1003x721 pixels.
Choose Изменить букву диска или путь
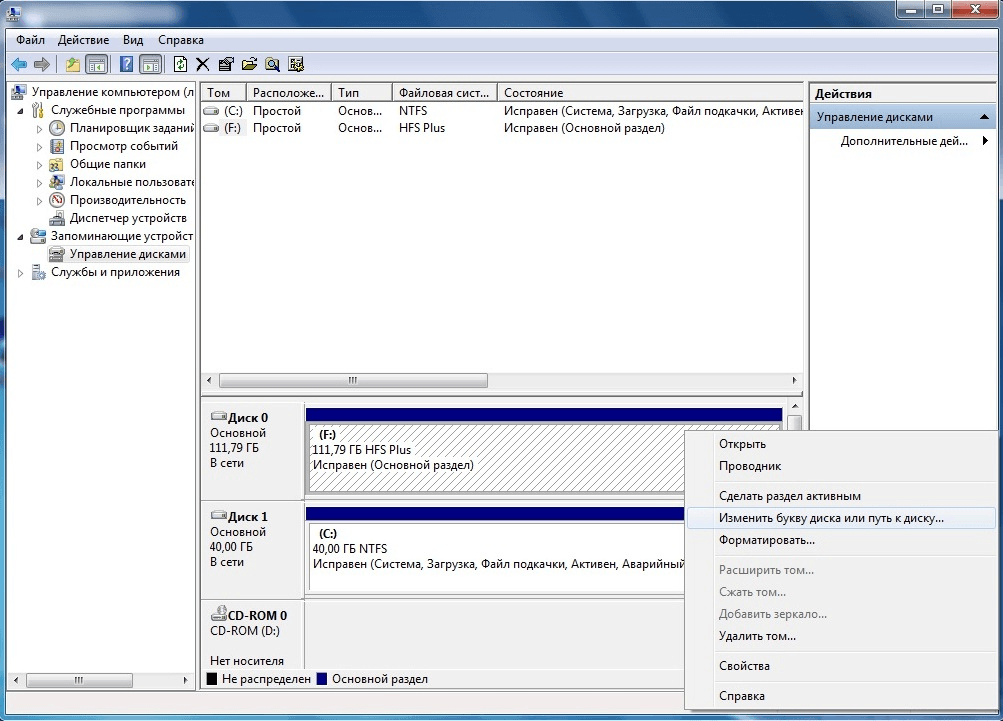pos(831,518)
